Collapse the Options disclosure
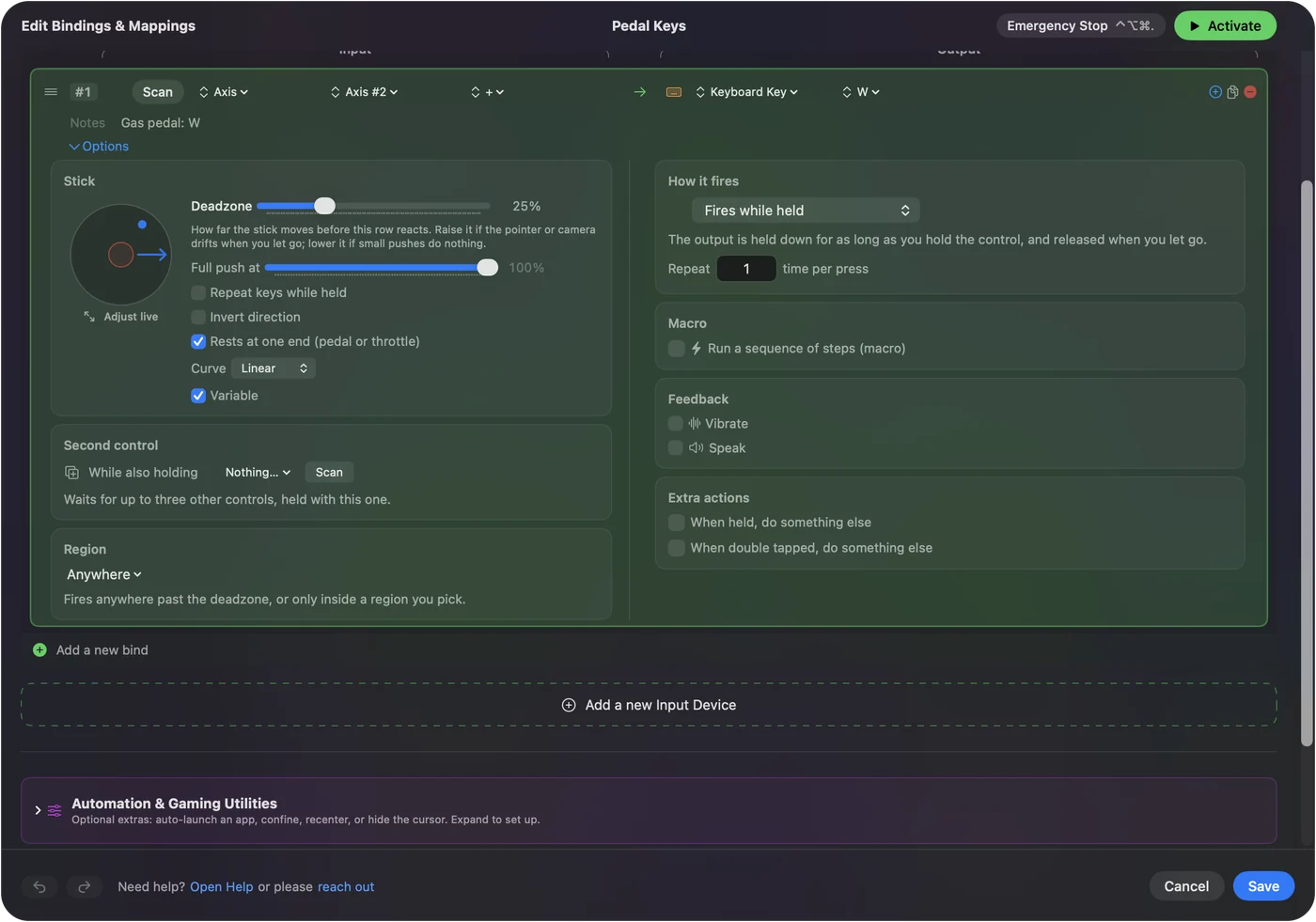The width and height of the screenshot is (1316, 922). tap(99, 147)
